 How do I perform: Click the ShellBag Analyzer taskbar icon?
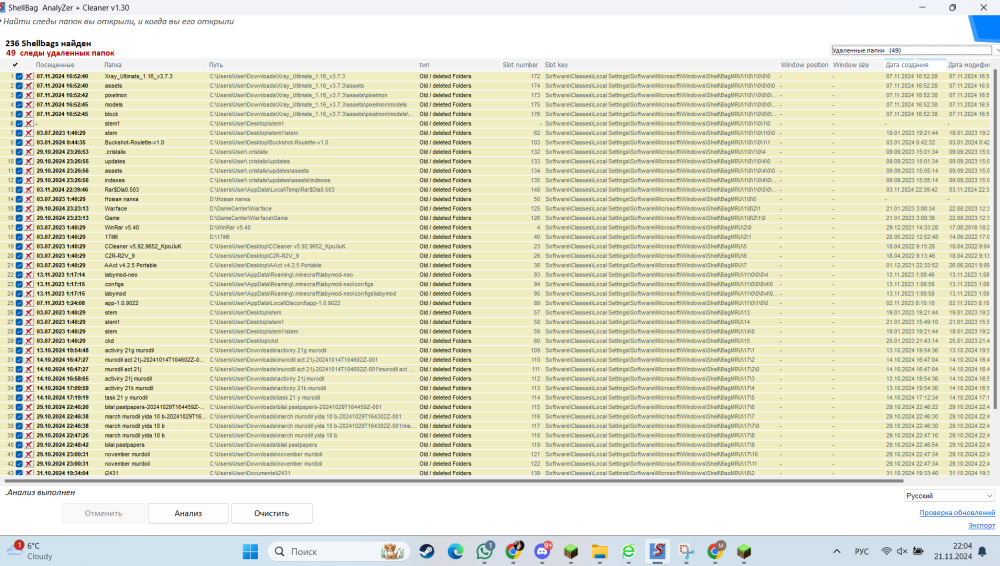[x=657, y=551]
